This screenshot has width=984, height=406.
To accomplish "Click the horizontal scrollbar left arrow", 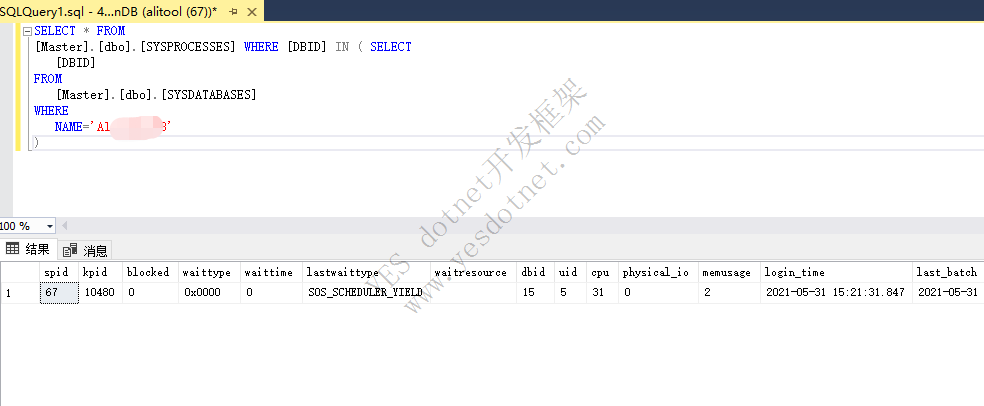I will (64, 226).
